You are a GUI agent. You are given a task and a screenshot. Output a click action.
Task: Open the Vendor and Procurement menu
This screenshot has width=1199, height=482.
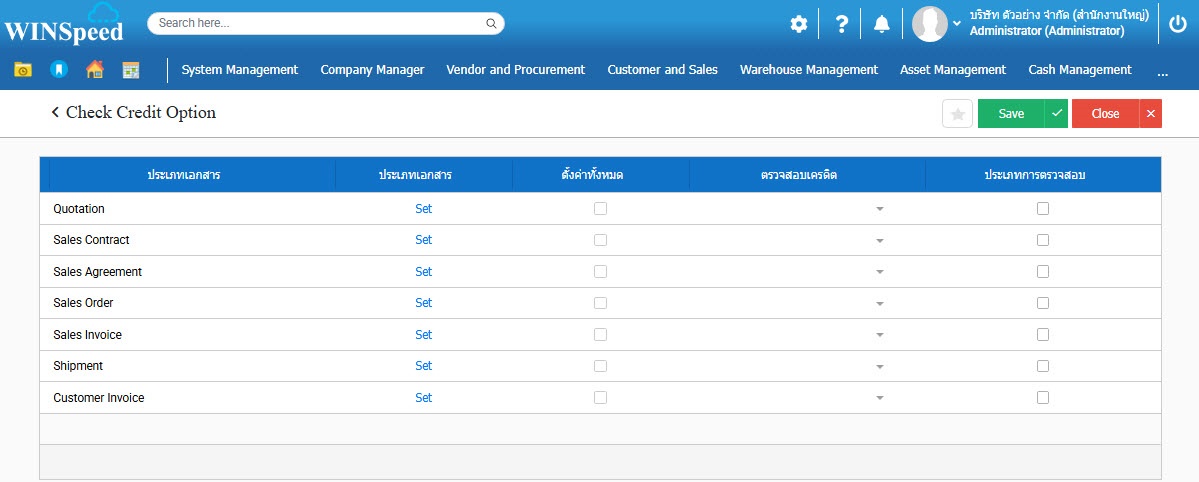[x=515, y=70]
